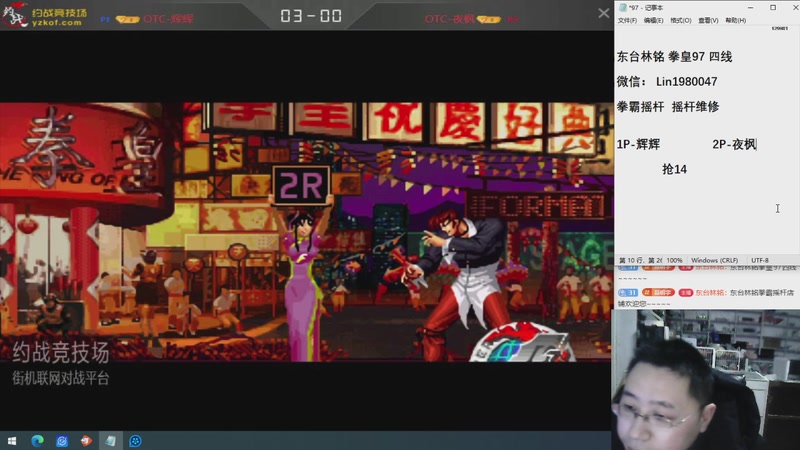
Task: Close the Notepad window
Action: click(795, 8)
